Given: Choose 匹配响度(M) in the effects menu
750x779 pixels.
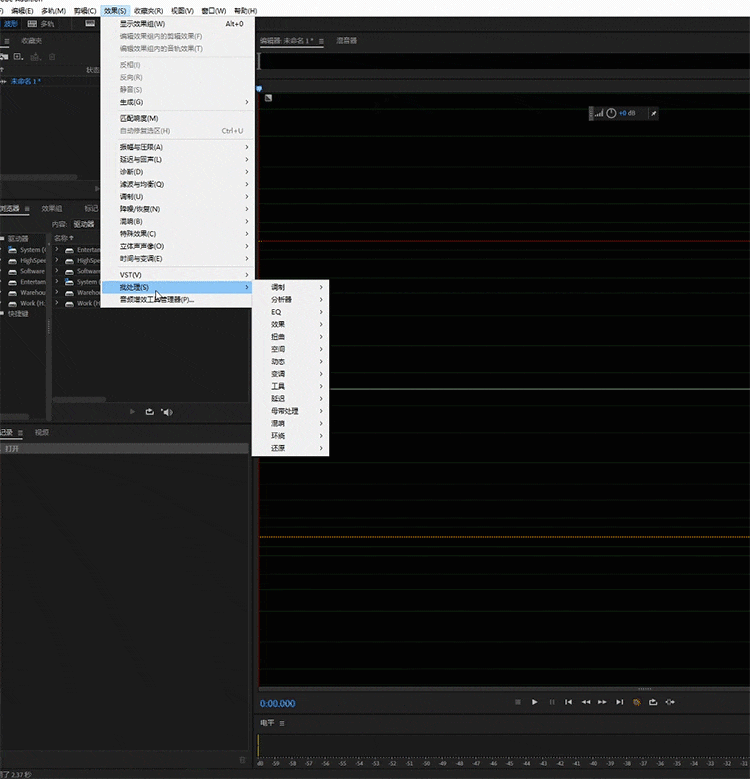Looking at the screenshot, I should click(139, 118).
